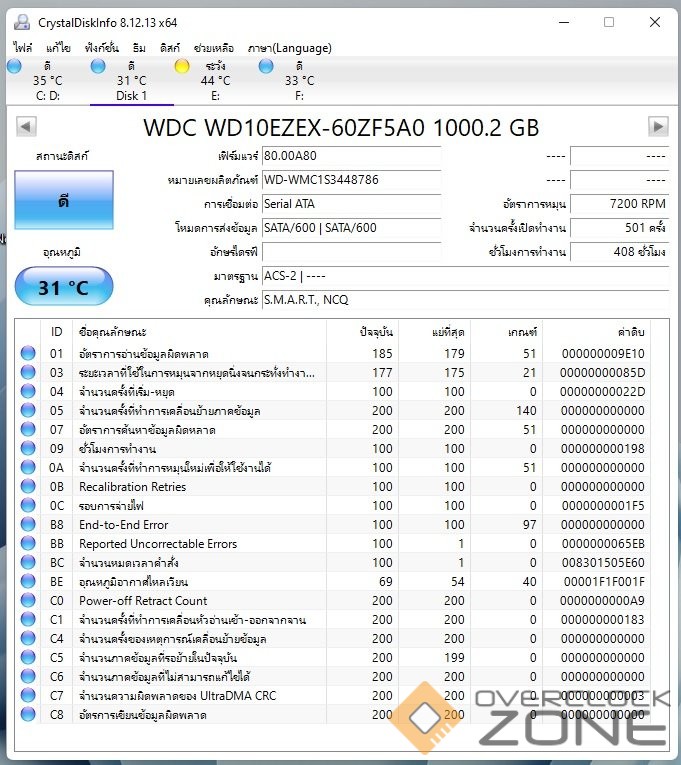Click the ชื่อคุณลักษณะ attribute name column header
The height and width of the screenshot is (765, 681).
tap(199, 332)
